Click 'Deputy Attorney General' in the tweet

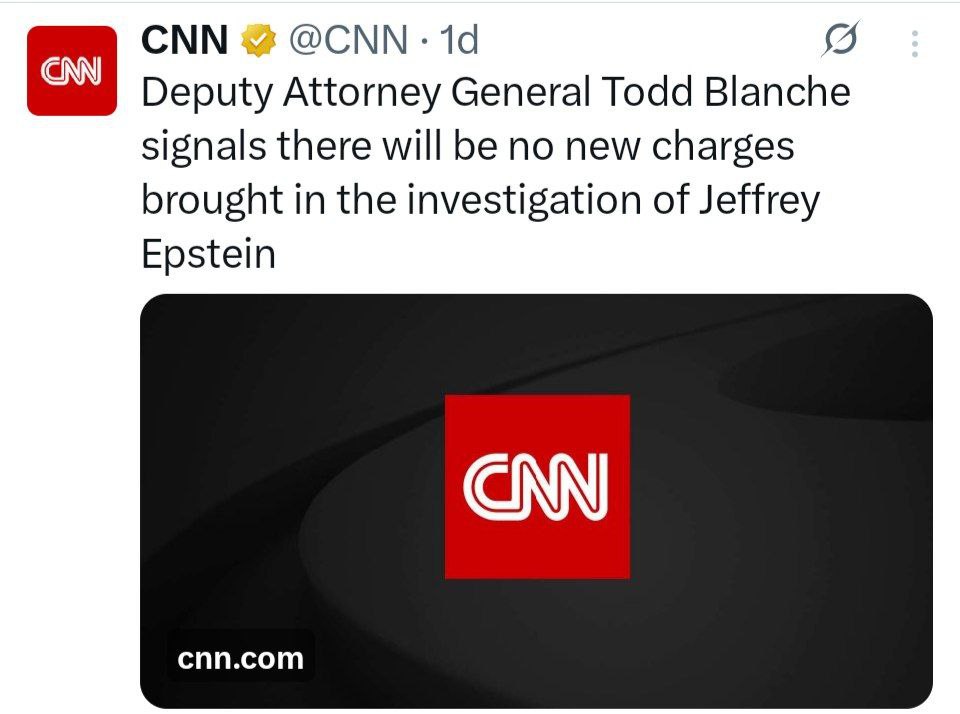(366, 93)
